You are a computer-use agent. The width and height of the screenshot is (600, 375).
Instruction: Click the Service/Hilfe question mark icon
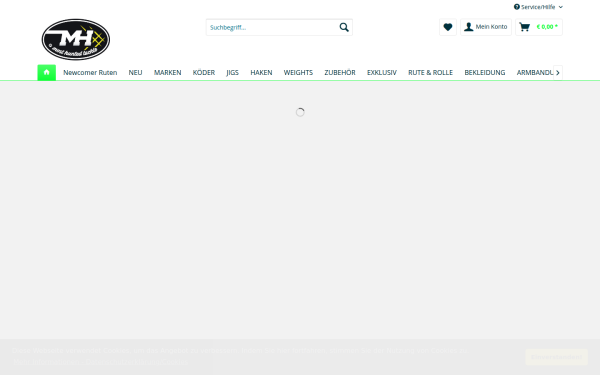point(517,7)
